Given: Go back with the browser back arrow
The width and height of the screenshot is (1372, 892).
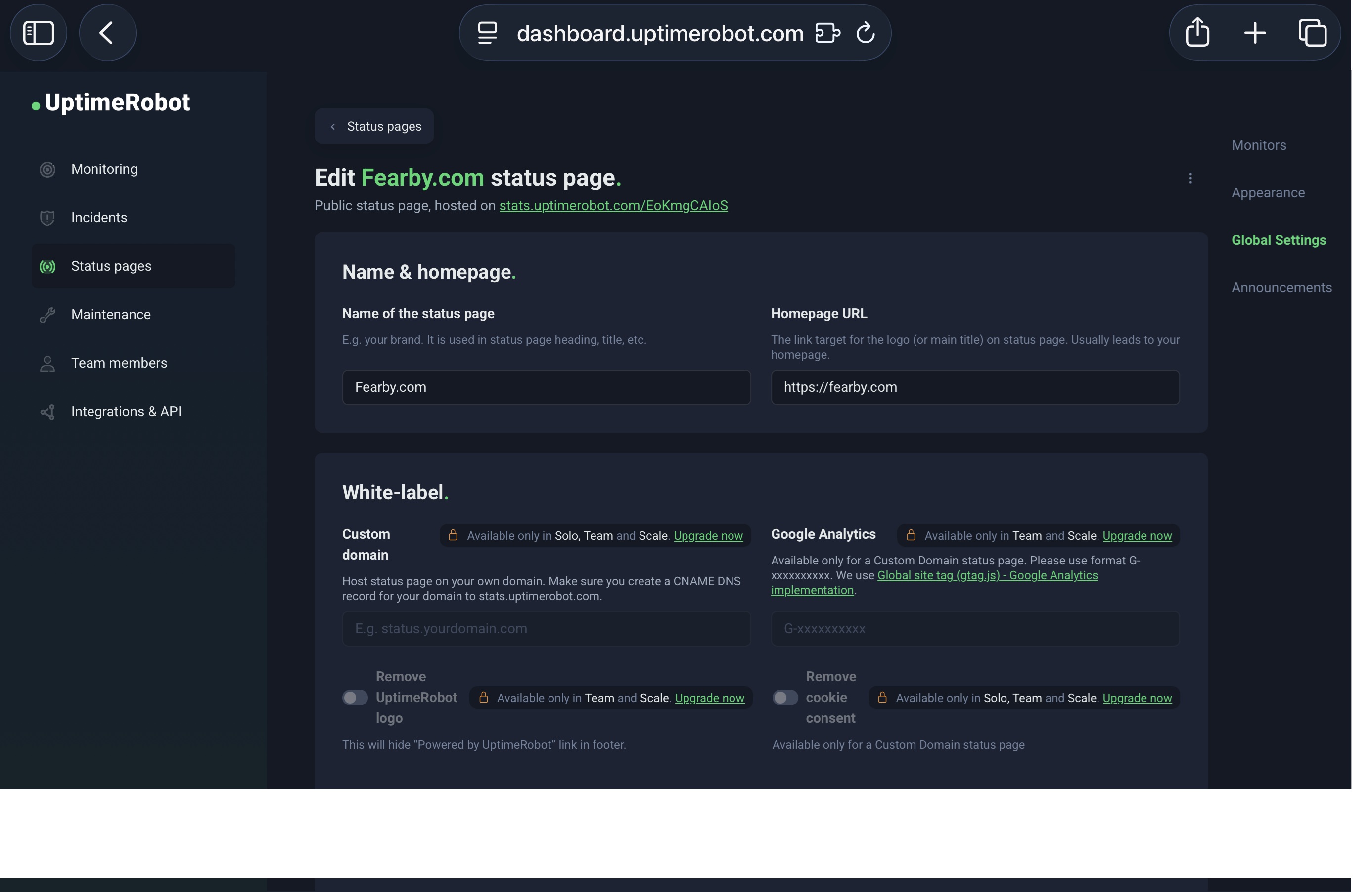Looking at the screenshot, I should [x=107, y=33].
